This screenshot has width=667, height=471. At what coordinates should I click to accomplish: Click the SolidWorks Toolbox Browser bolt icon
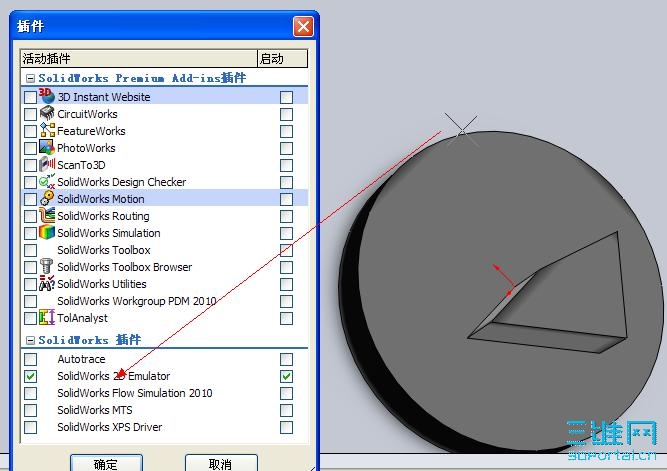coord(47,267)
